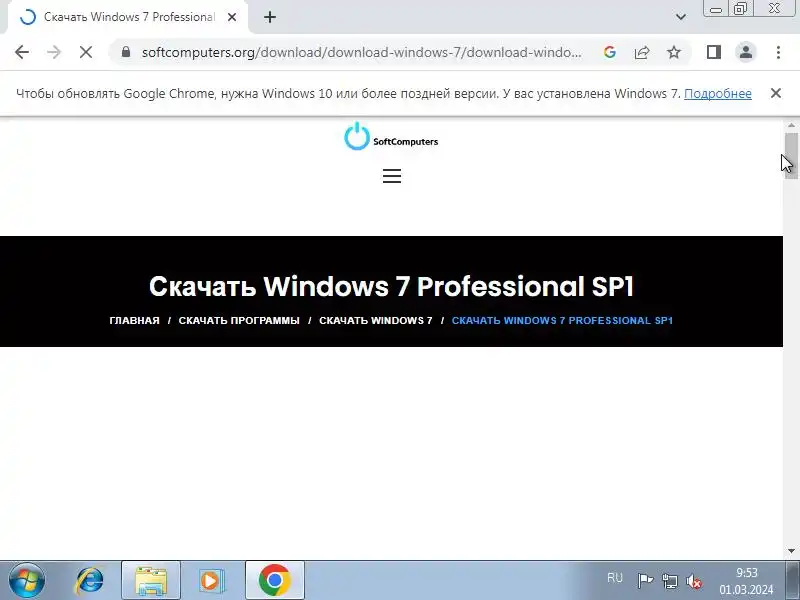Open the Подробнее link in the infobar
The image size is (800, 600).
pos(717,93)
